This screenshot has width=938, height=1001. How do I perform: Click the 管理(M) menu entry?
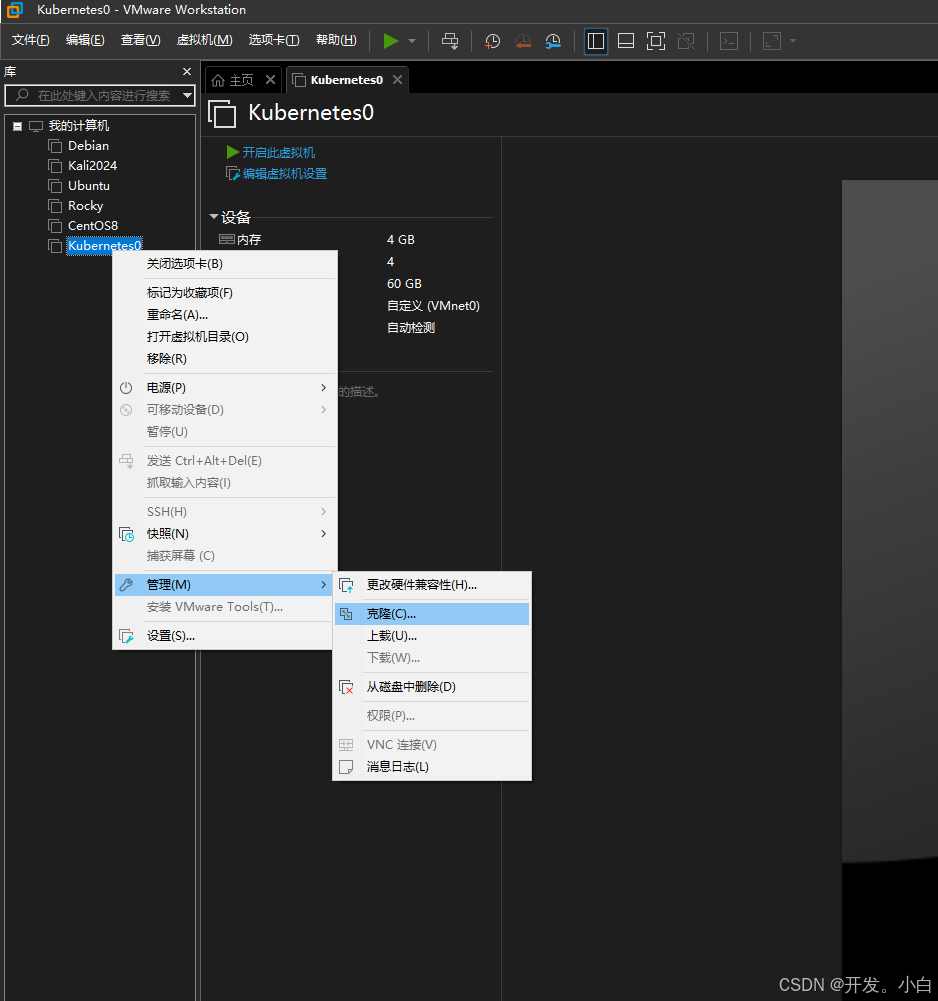tap(225, 585)
